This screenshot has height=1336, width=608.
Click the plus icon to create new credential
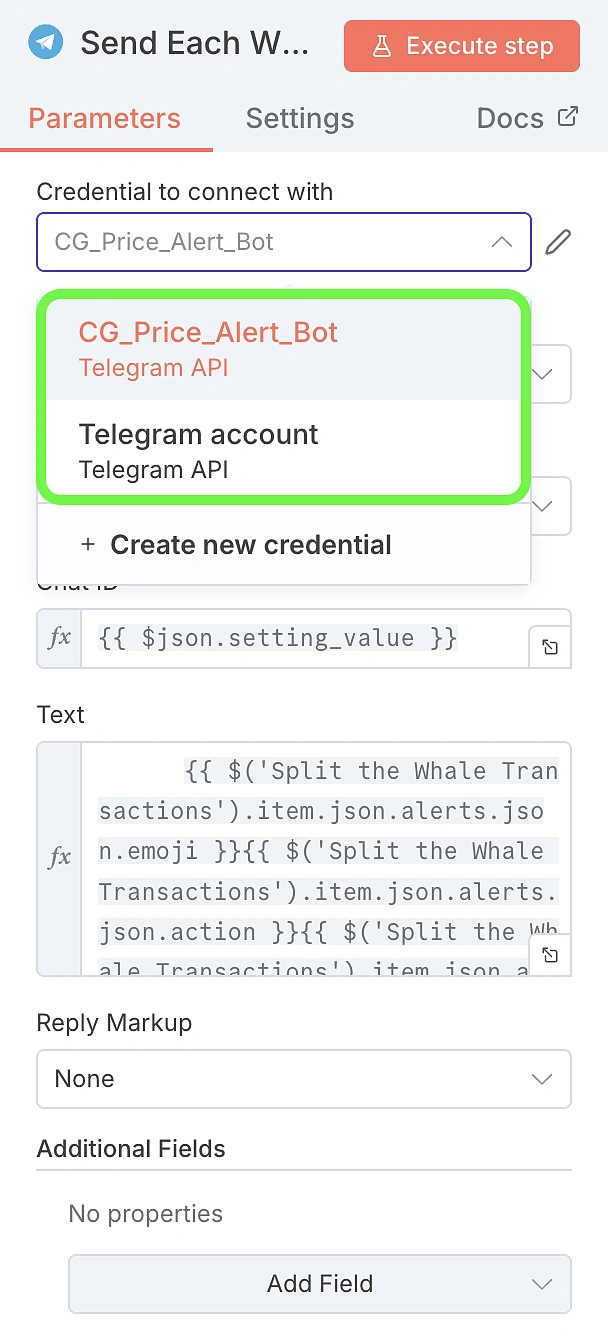click(x=88, y=545)
